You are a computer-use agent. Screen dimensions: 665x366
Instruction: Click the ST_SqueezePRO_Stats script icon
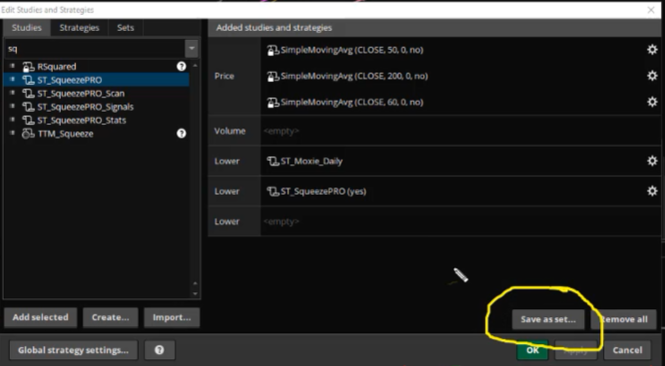coord(28,120)
